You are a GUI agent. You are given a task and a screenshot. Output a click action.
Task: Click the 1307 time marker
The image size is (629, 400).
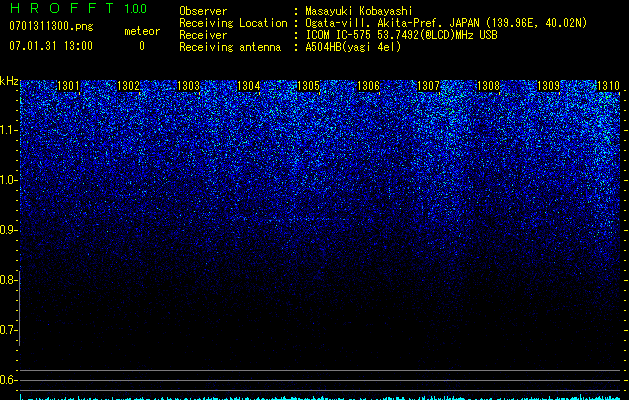click(428, 85)
